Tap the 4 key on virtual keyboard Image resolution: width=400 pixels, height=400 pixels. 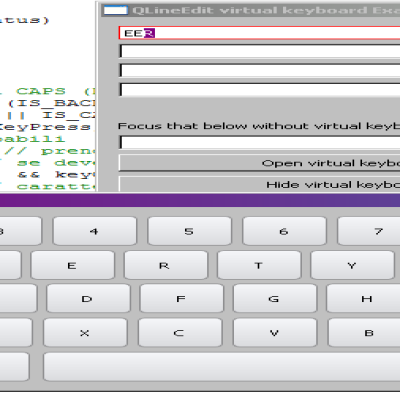pyautogui.click(x=95, y=231)
